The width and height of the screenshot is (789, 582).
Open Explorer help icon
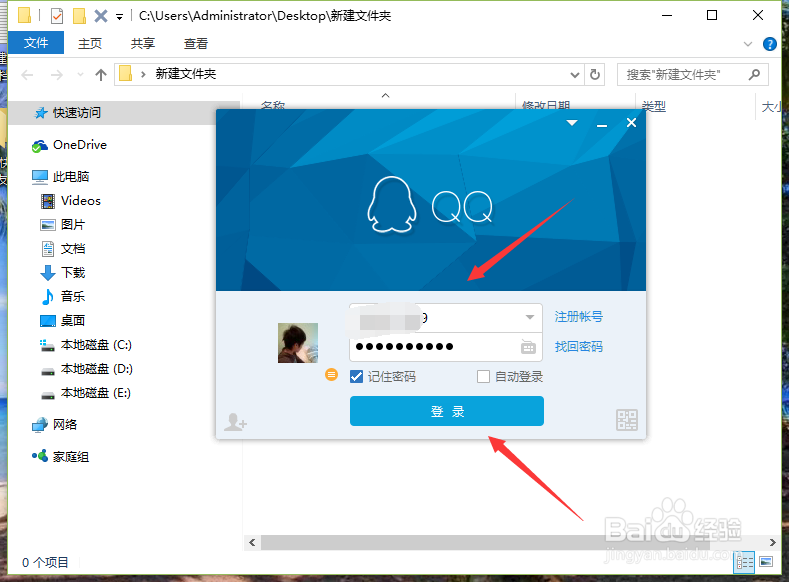[770, 44]
